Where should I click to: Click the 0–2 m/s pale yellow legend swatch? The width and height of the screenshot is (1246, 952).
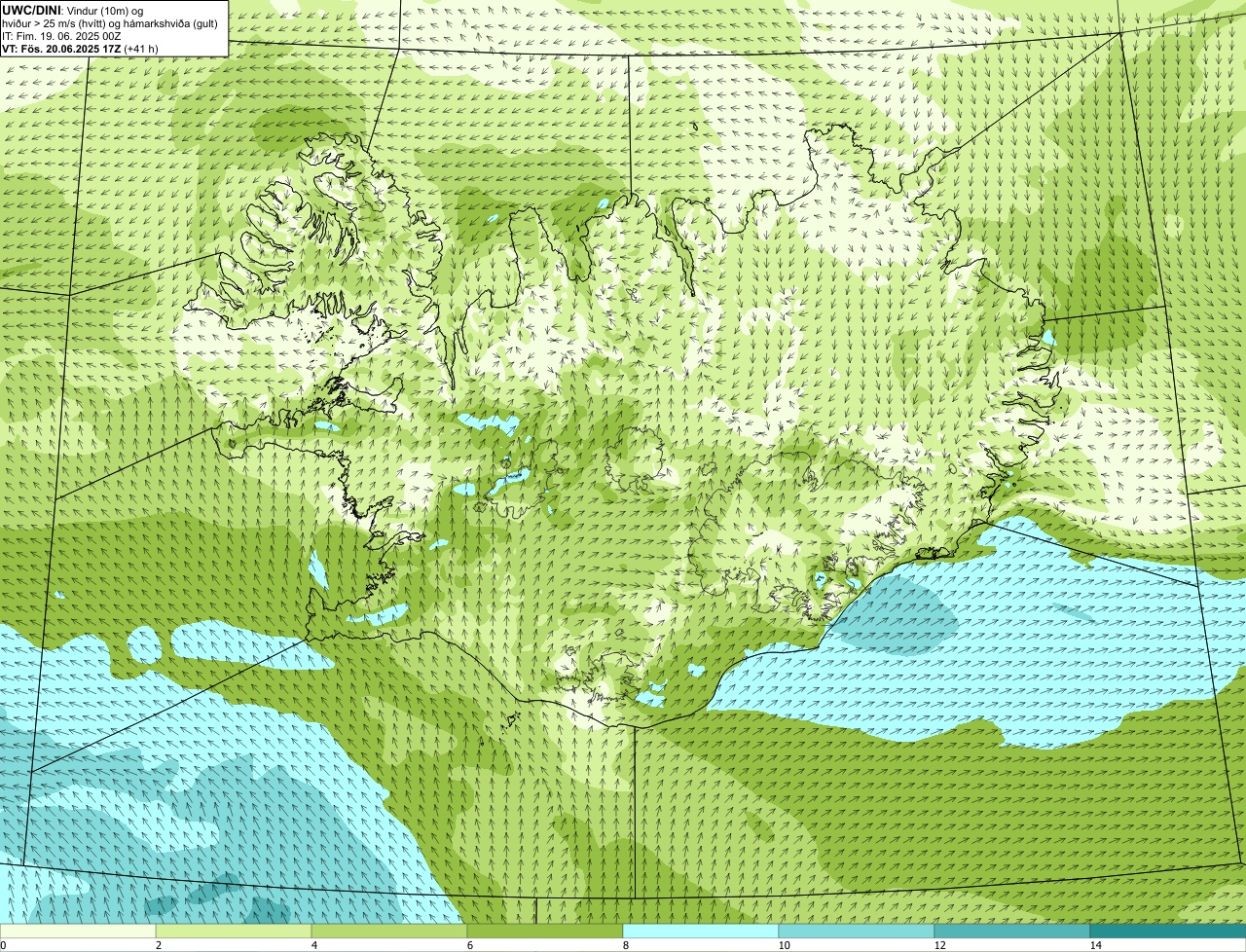78,931
